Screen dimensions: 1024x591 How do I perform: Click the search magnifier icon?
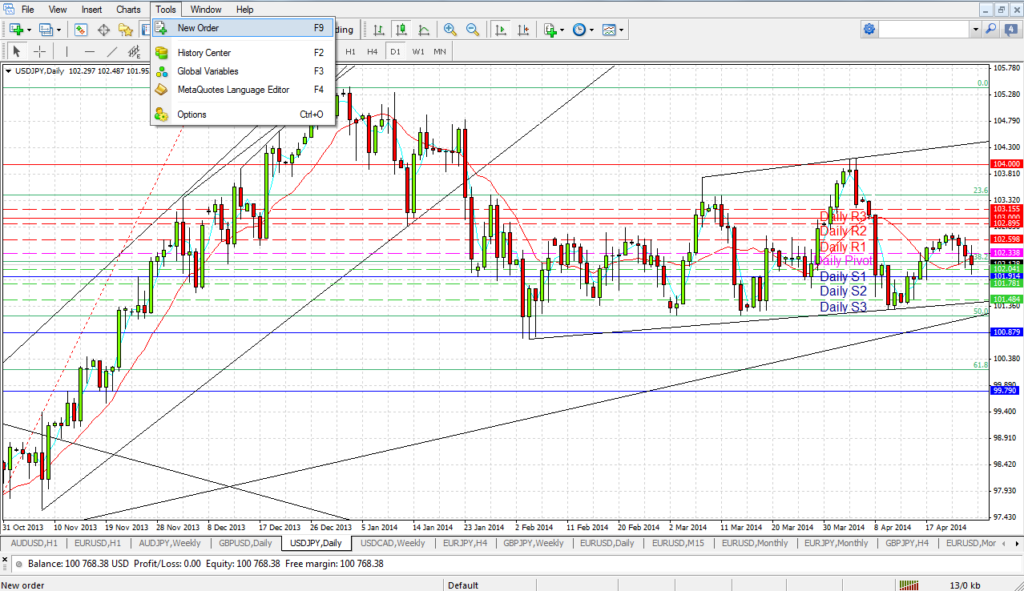point(991,29)
